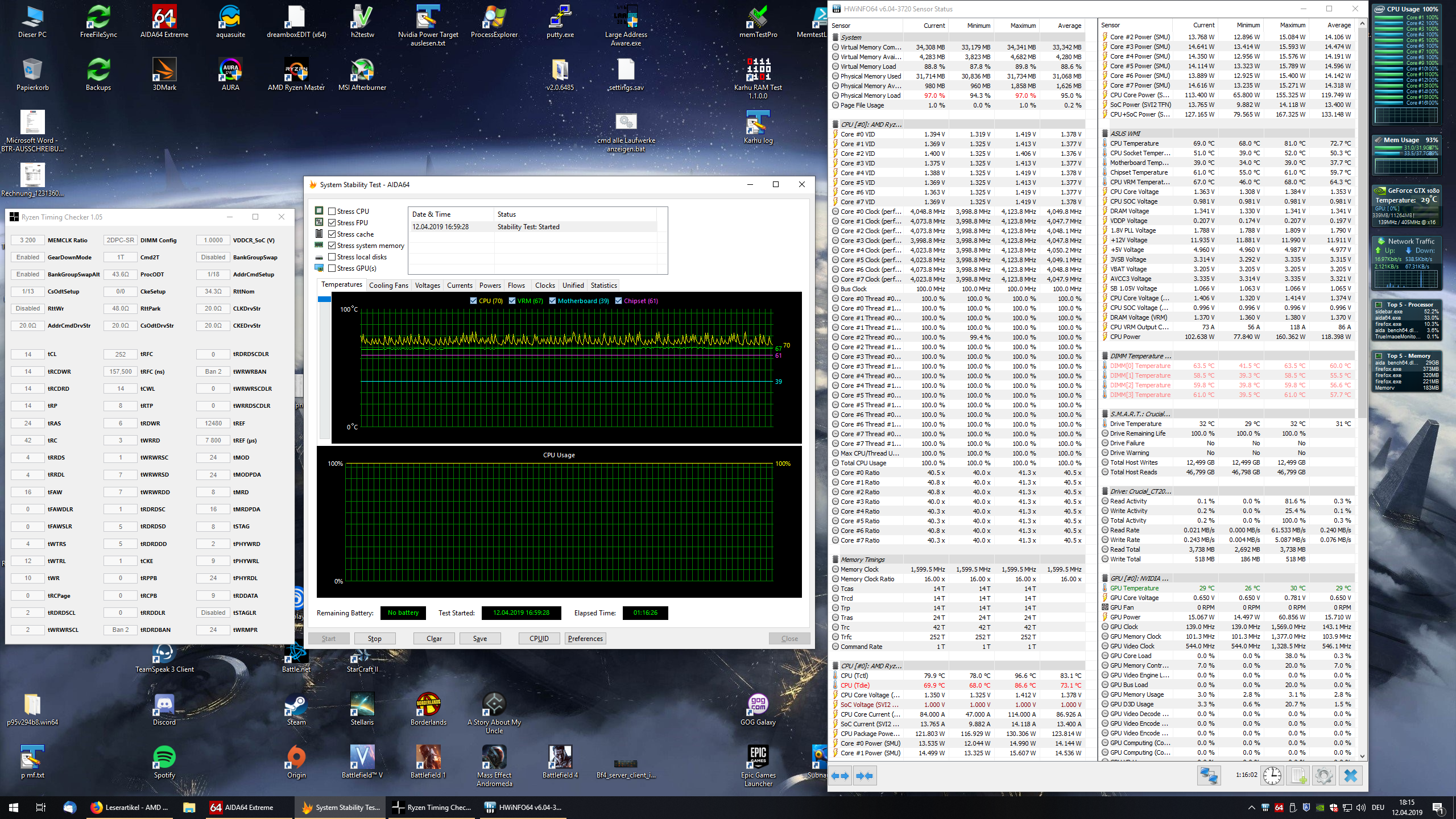The height and width of the screenshot is (819, 1456).
Task: Click HWiNFO expand columns arrows icon
Action: click(x=840, y=776)
